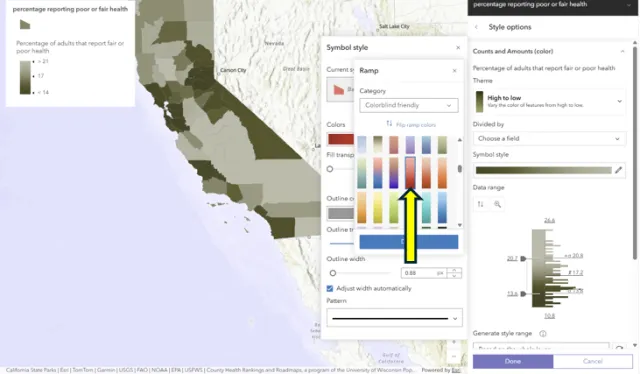Click the > 21 legend label

pos(43,62)
